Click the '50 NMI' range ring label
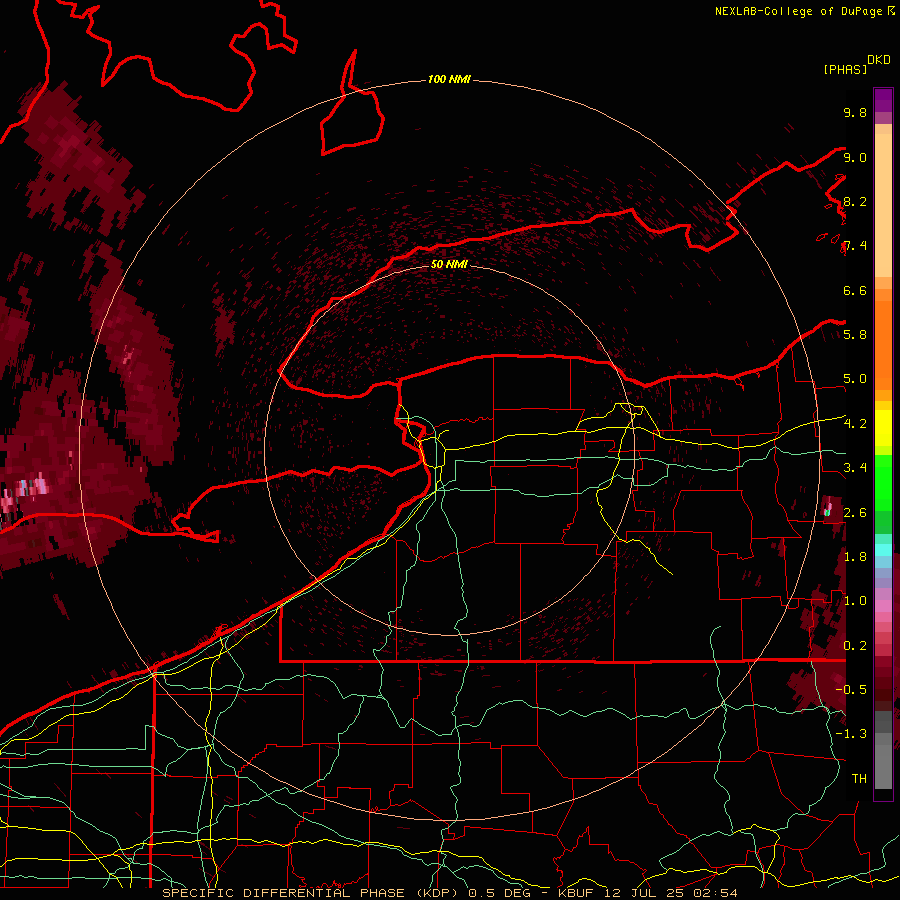This screenshot has width=900, height=900. click(449, 264)
